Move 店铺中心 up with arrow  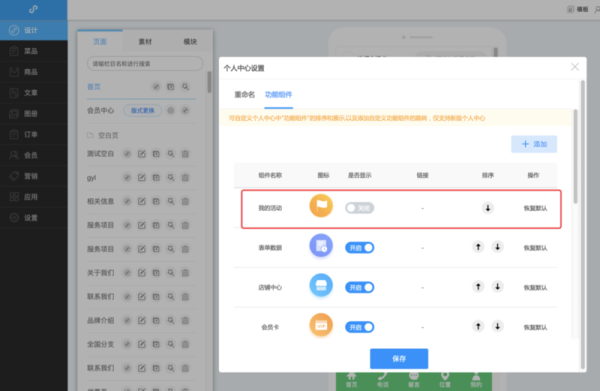point(478,287)
